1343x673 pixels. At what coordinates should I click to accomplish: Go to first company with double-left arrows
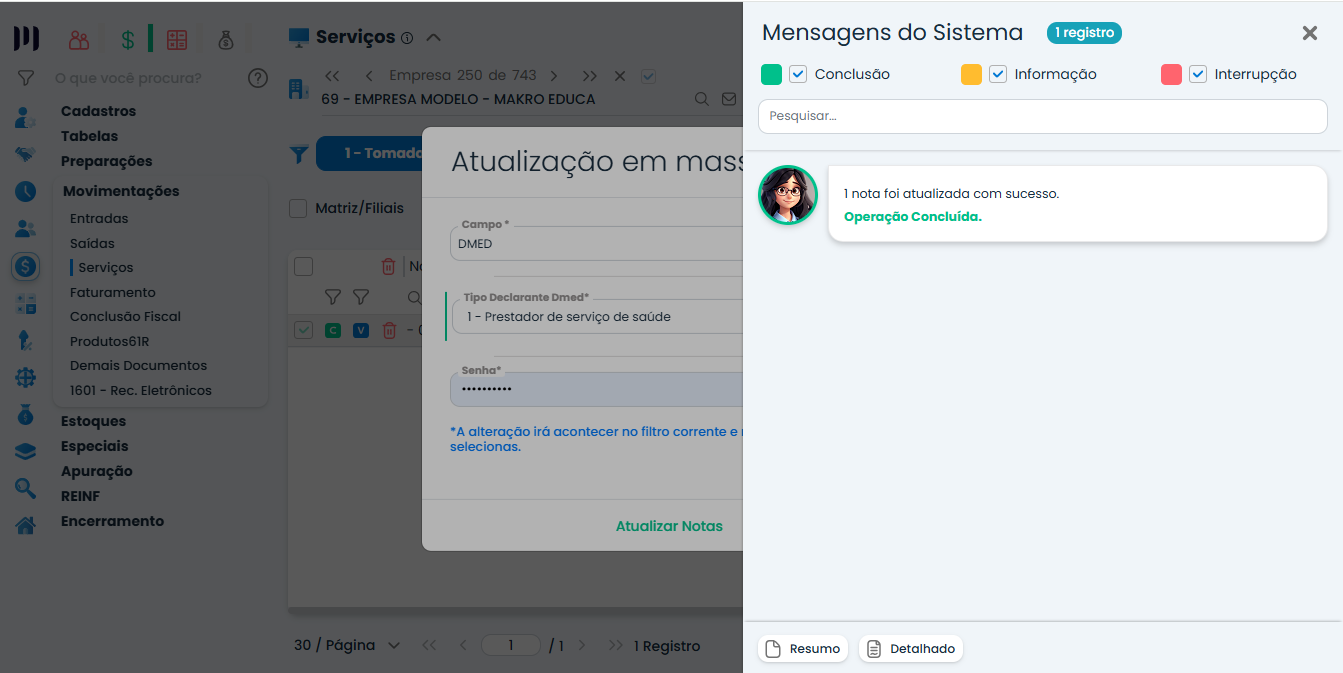[333, 76]
